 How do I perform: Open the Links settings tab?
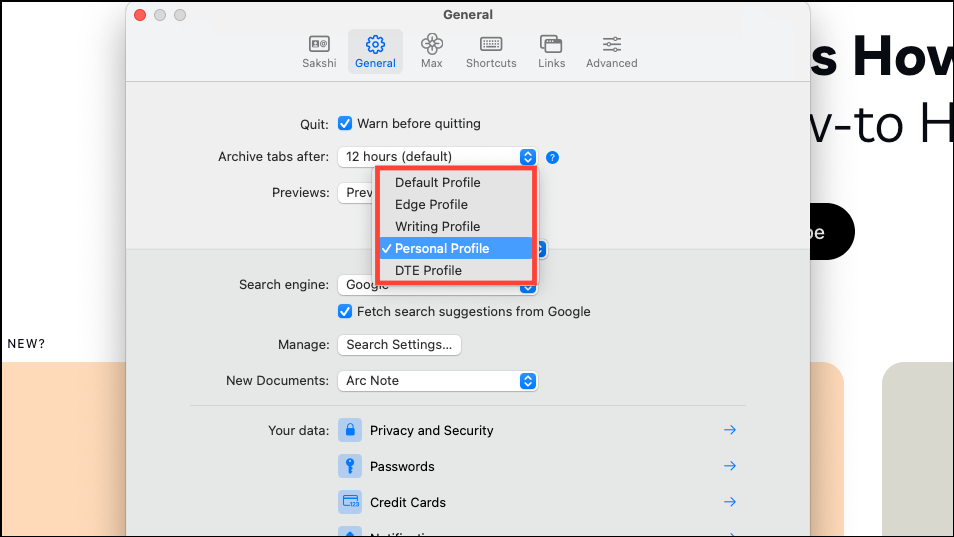click(x=551, y=52)
